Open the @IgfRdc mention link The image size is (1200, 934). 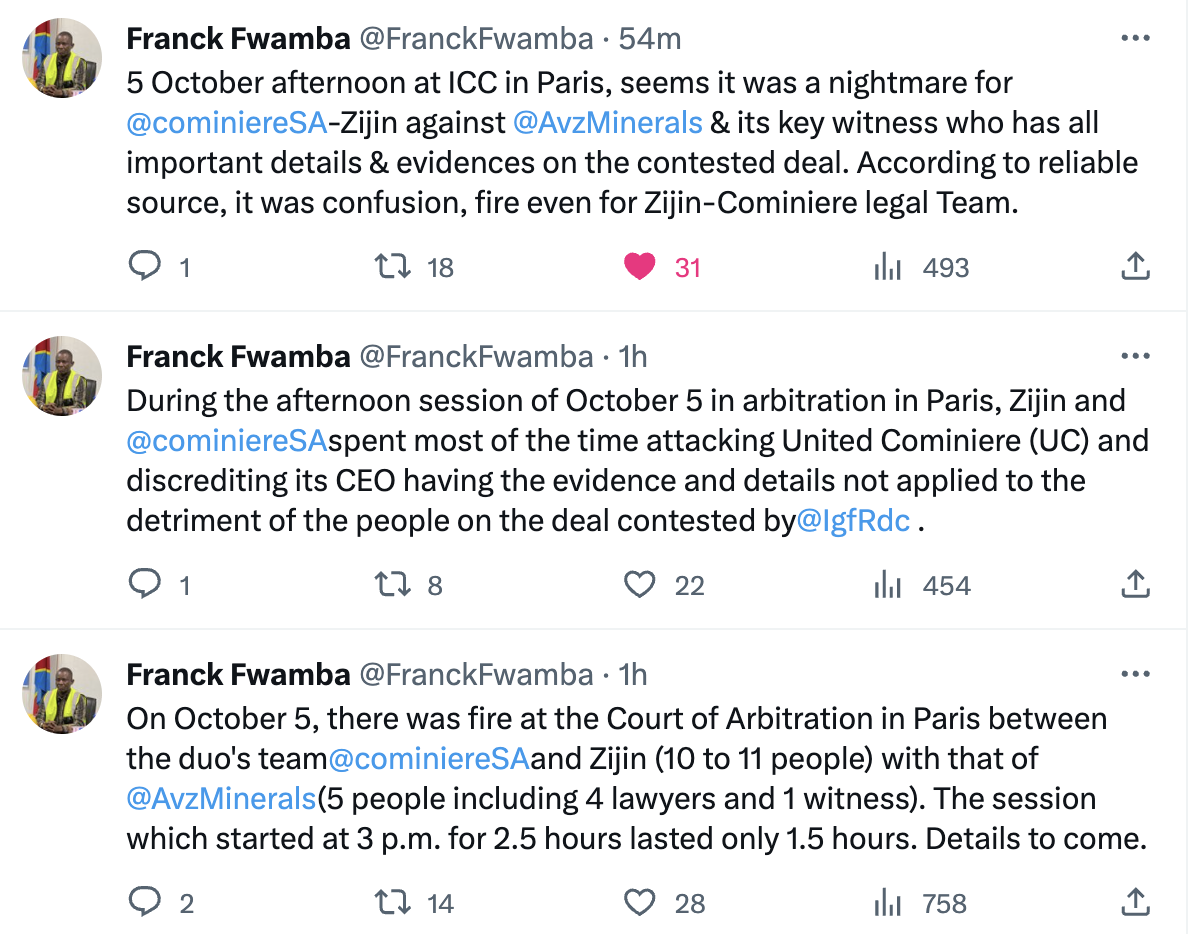[x=853, y=521]
